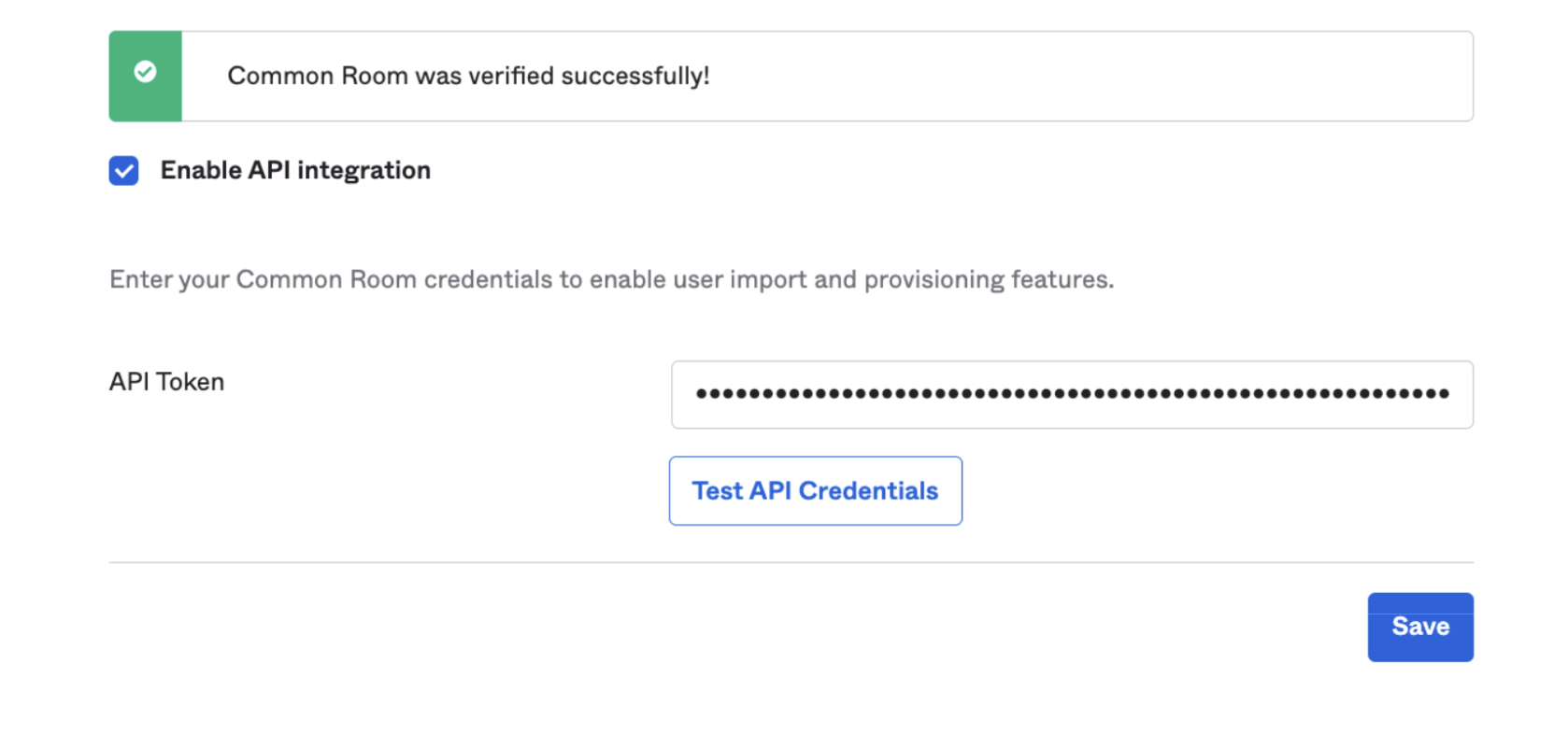
Task: Click the word "Test" on the outlined button
Action: 717,491
